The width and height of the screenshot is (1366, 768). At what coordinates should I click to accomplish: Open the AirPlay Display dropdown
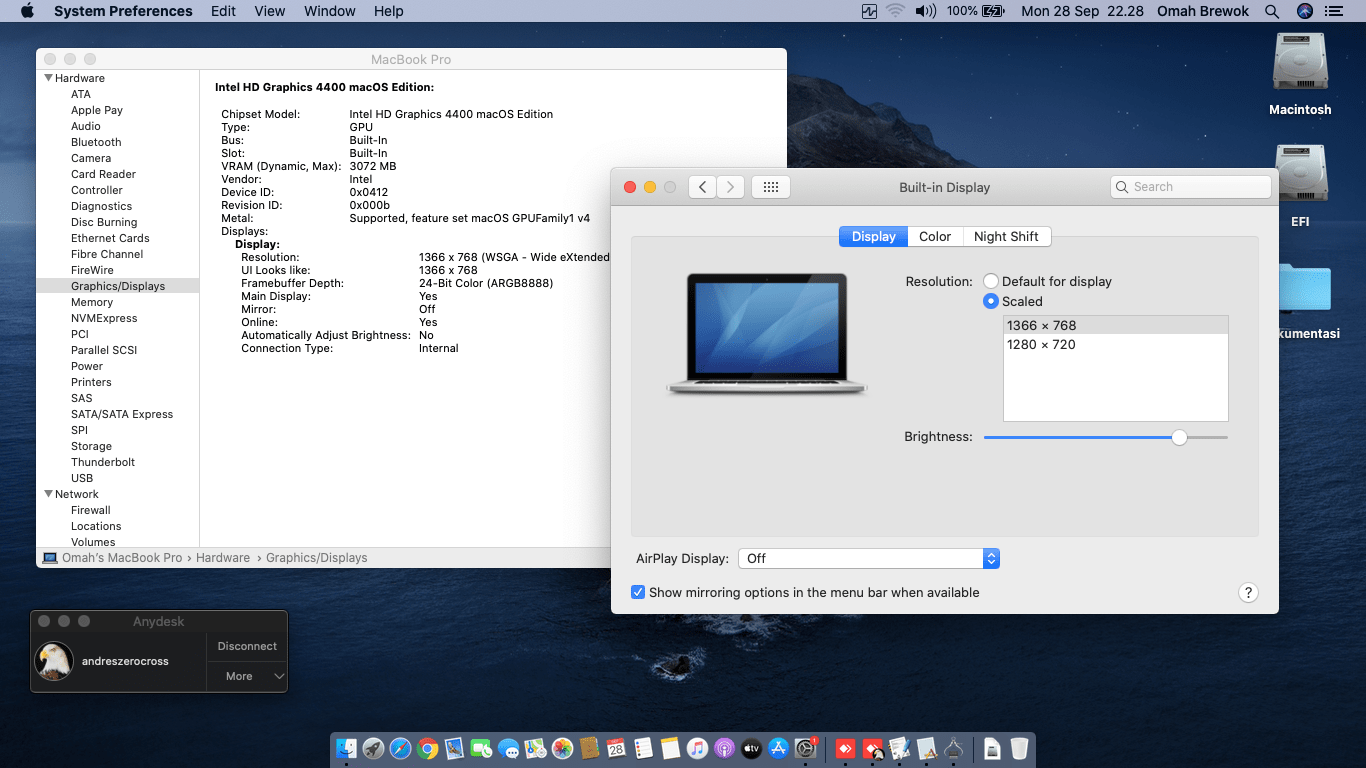click(868, 558)
